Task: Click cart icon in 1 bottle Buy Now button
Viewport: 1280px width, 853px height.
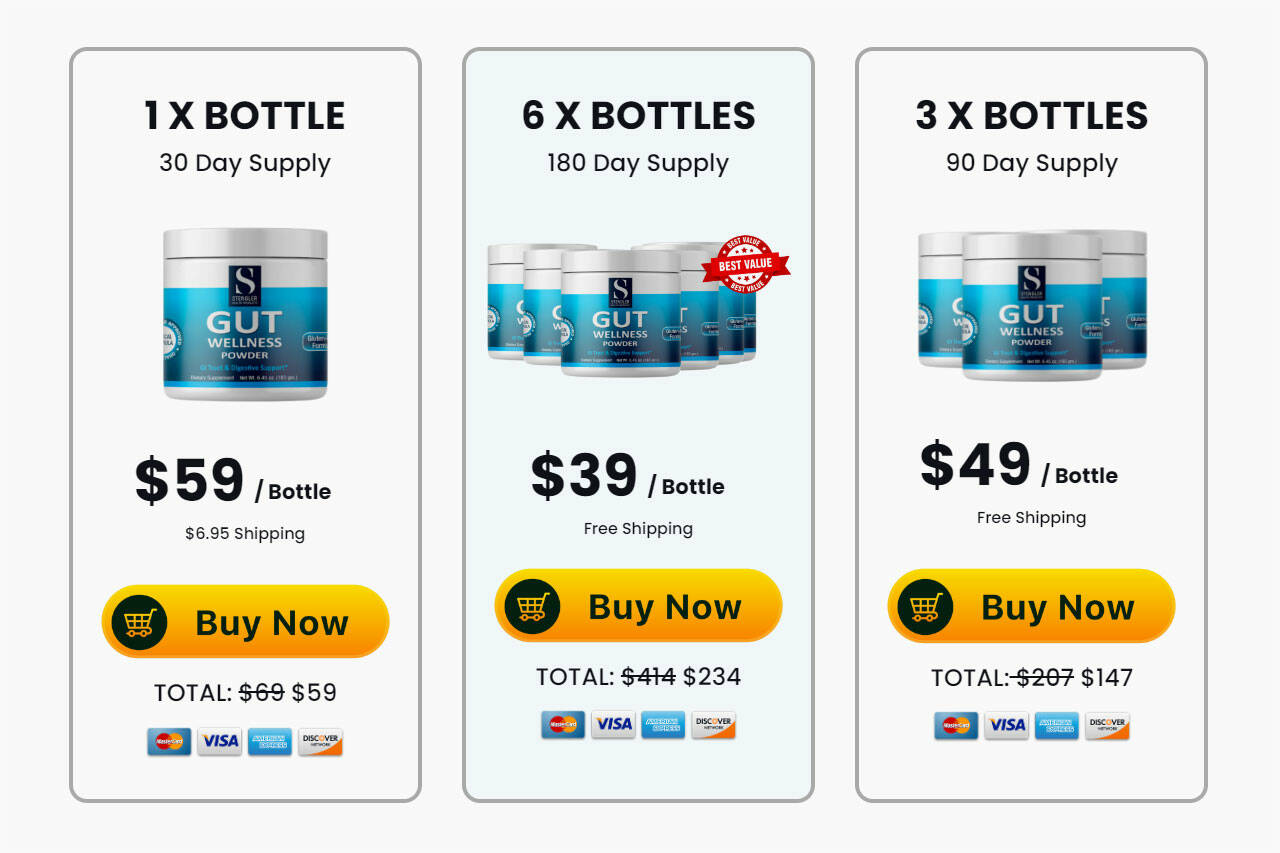Action: (x=139, y=622)
